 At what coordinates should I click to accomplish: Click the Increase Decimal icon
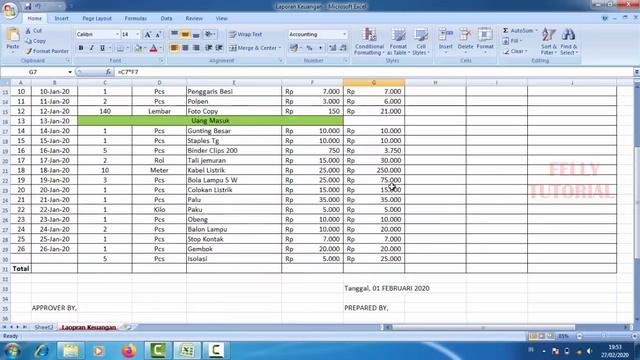(x=333, y=48)
